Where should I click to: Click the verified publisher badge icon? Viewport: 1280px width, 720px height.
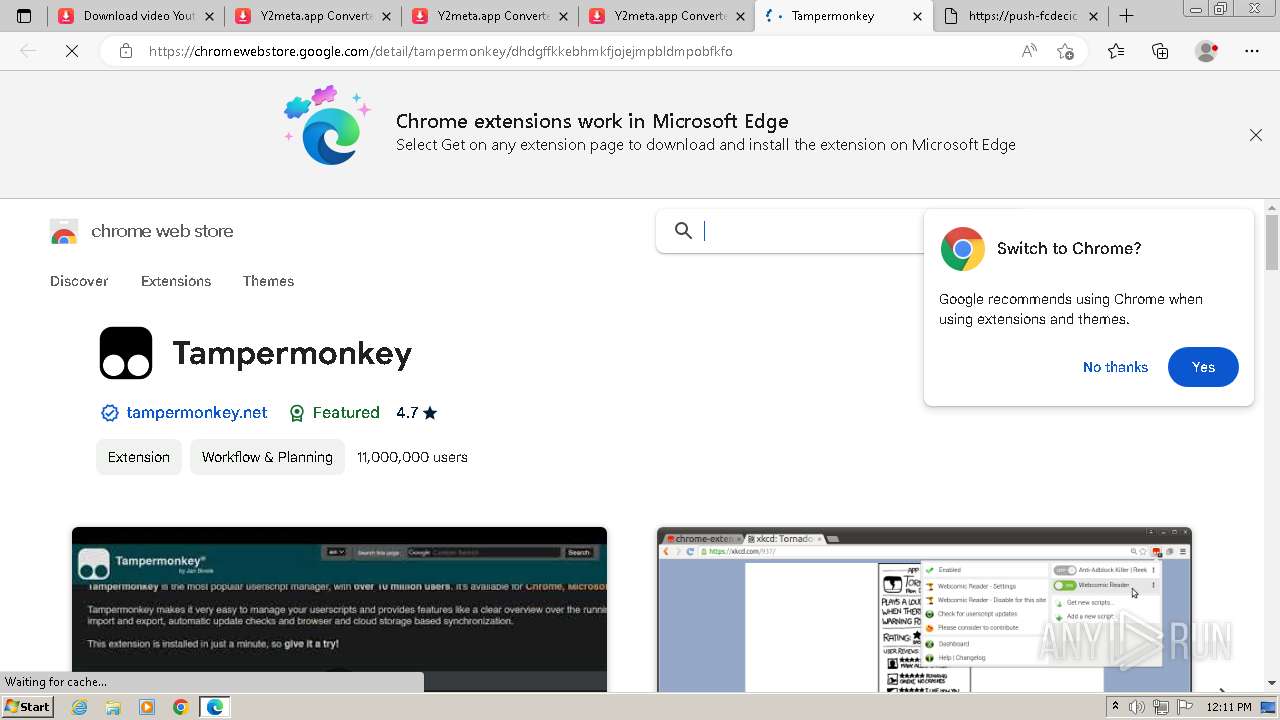click(x=109, y=413)
